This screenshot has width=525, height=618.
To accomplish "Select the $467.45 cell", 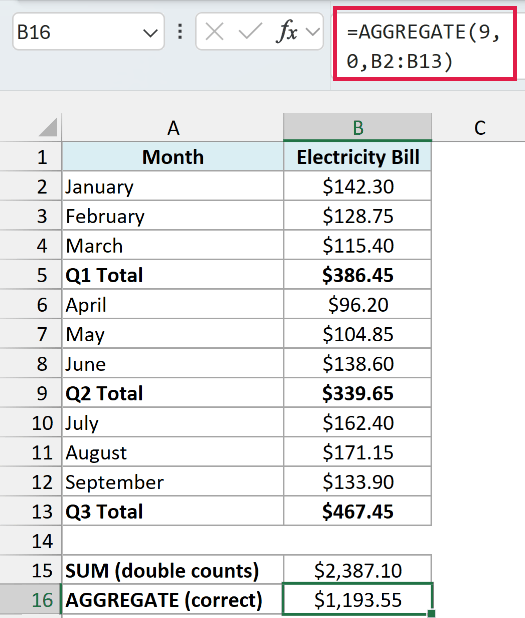I will tap(357, 511).
